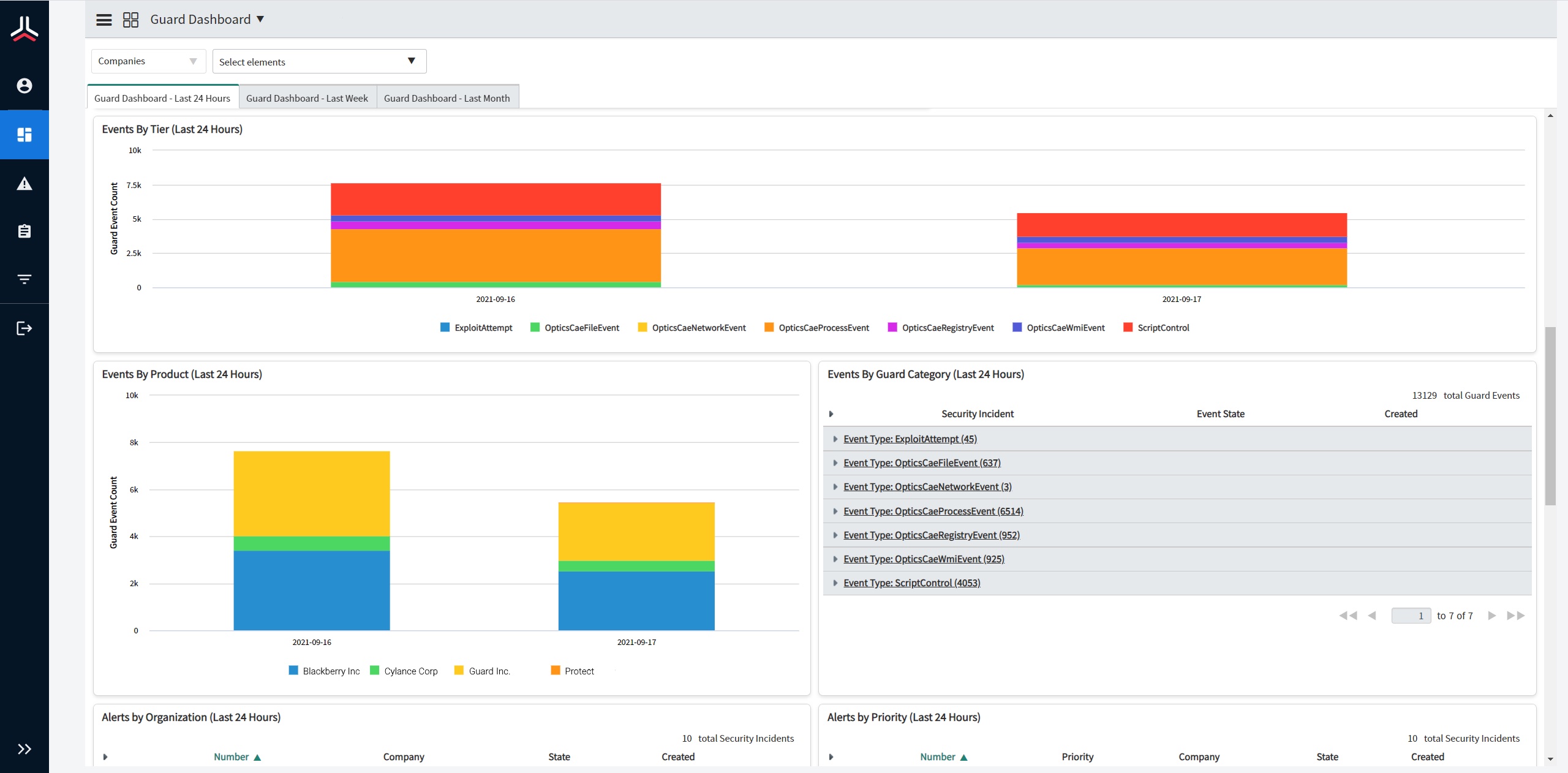Viewport: 1568px width, 773px height.
Task: Open the Select elements dropdown
Action: click(x=318, y=61)
